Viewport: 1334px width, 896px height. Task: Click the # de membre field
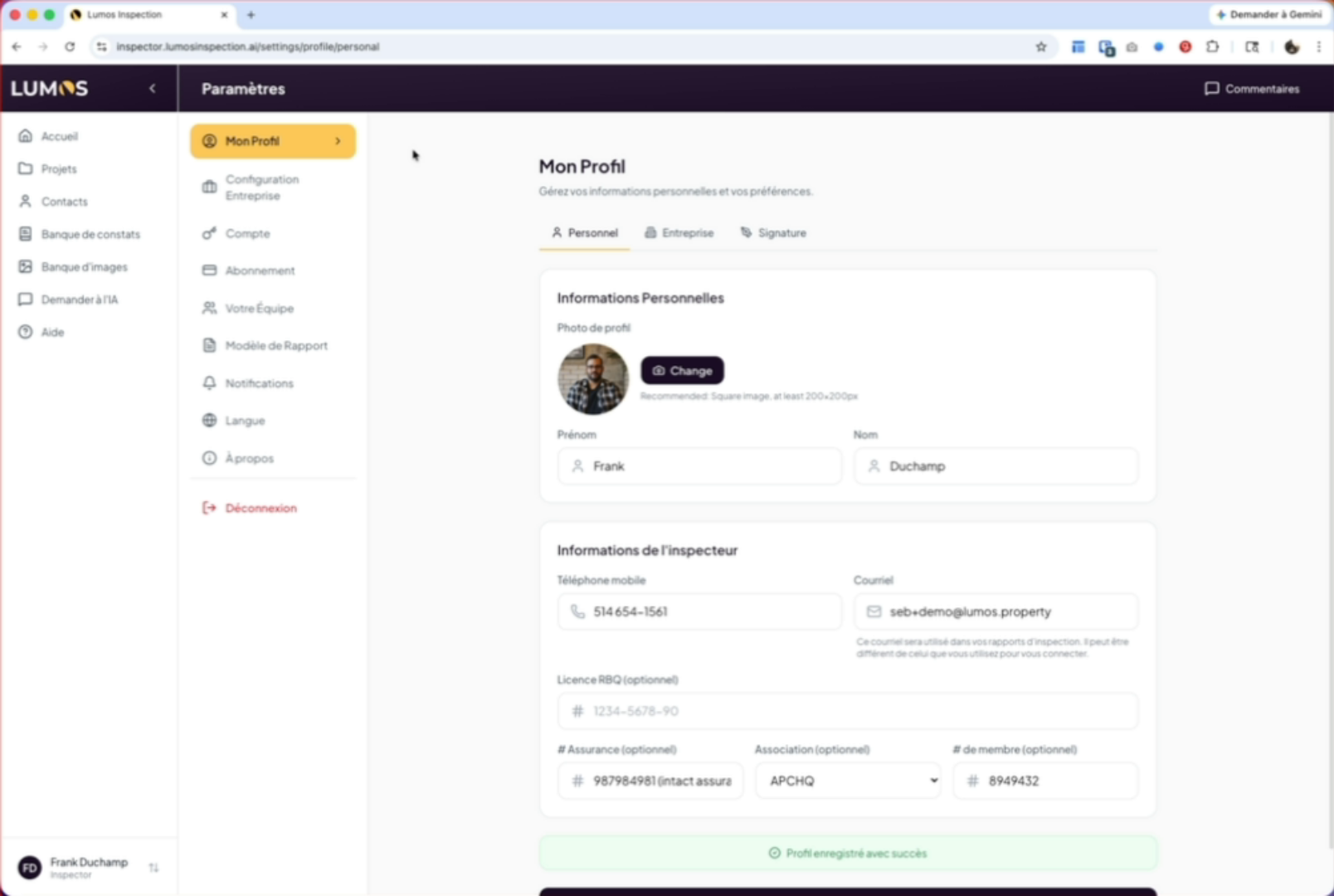tap(1045, 781)
